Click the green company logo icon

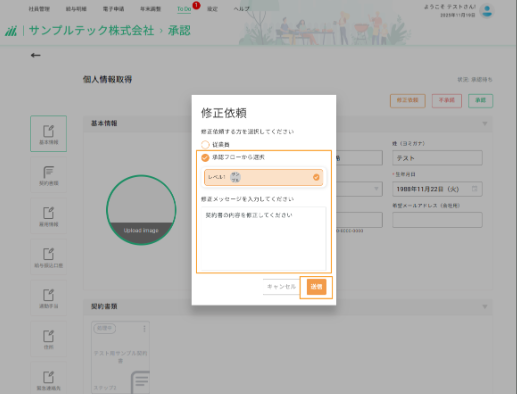(x=11, y=31)
